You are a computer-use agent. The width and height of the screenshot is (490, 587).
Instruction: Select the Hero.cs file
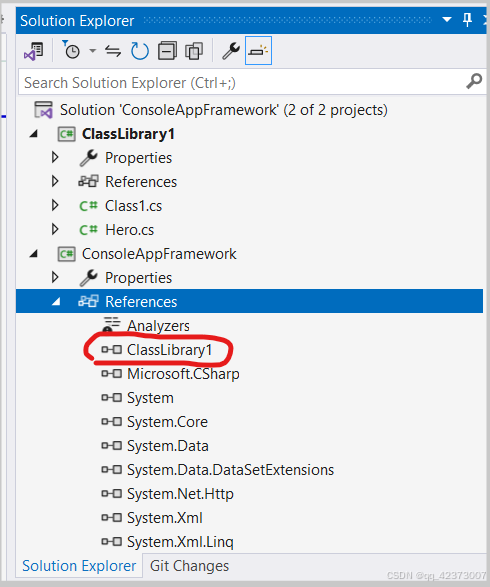pos(130,230)
